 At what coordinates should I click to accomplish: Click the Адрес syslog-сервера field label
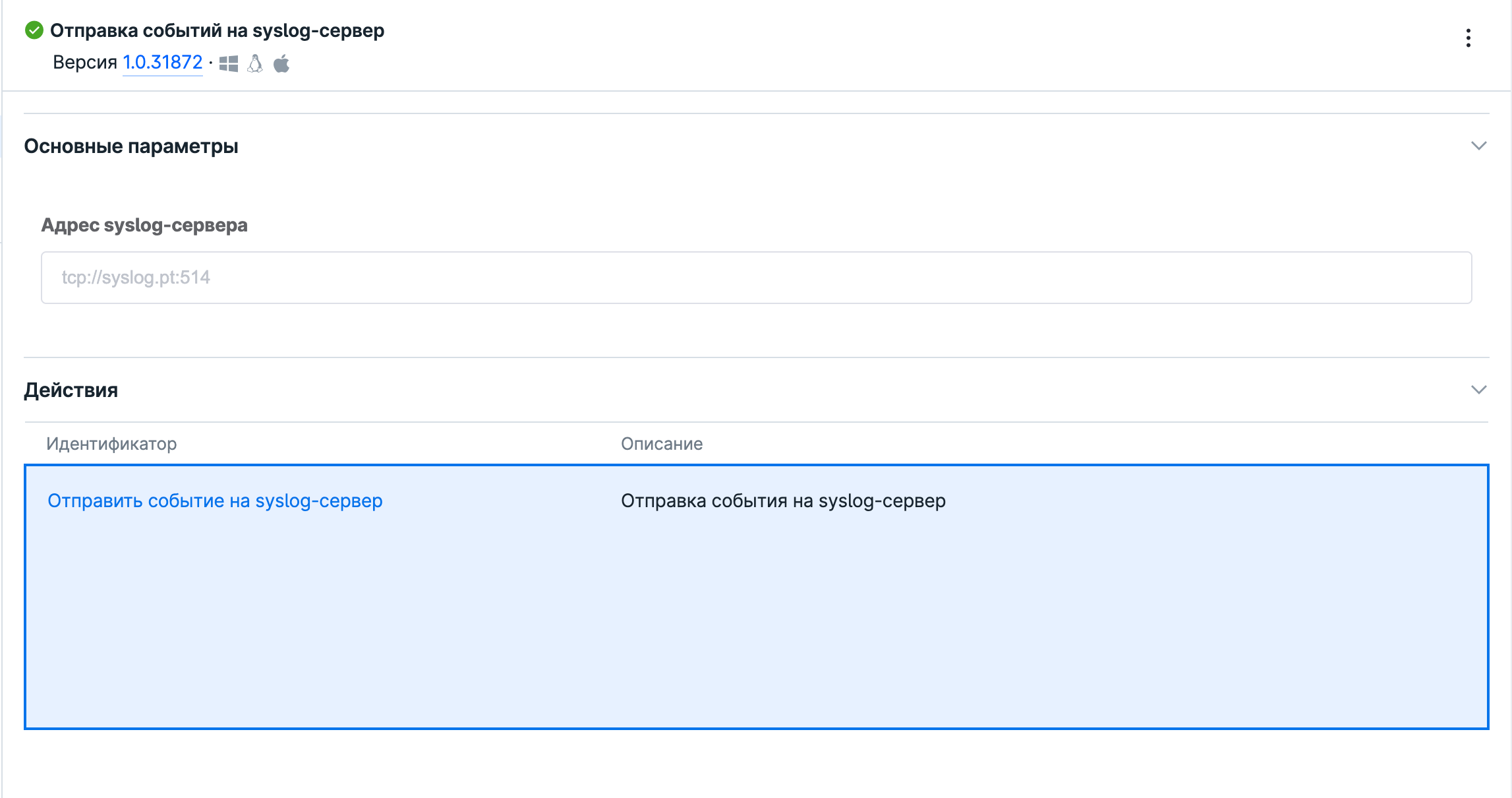pyautogui.click(x=144, y=226)
